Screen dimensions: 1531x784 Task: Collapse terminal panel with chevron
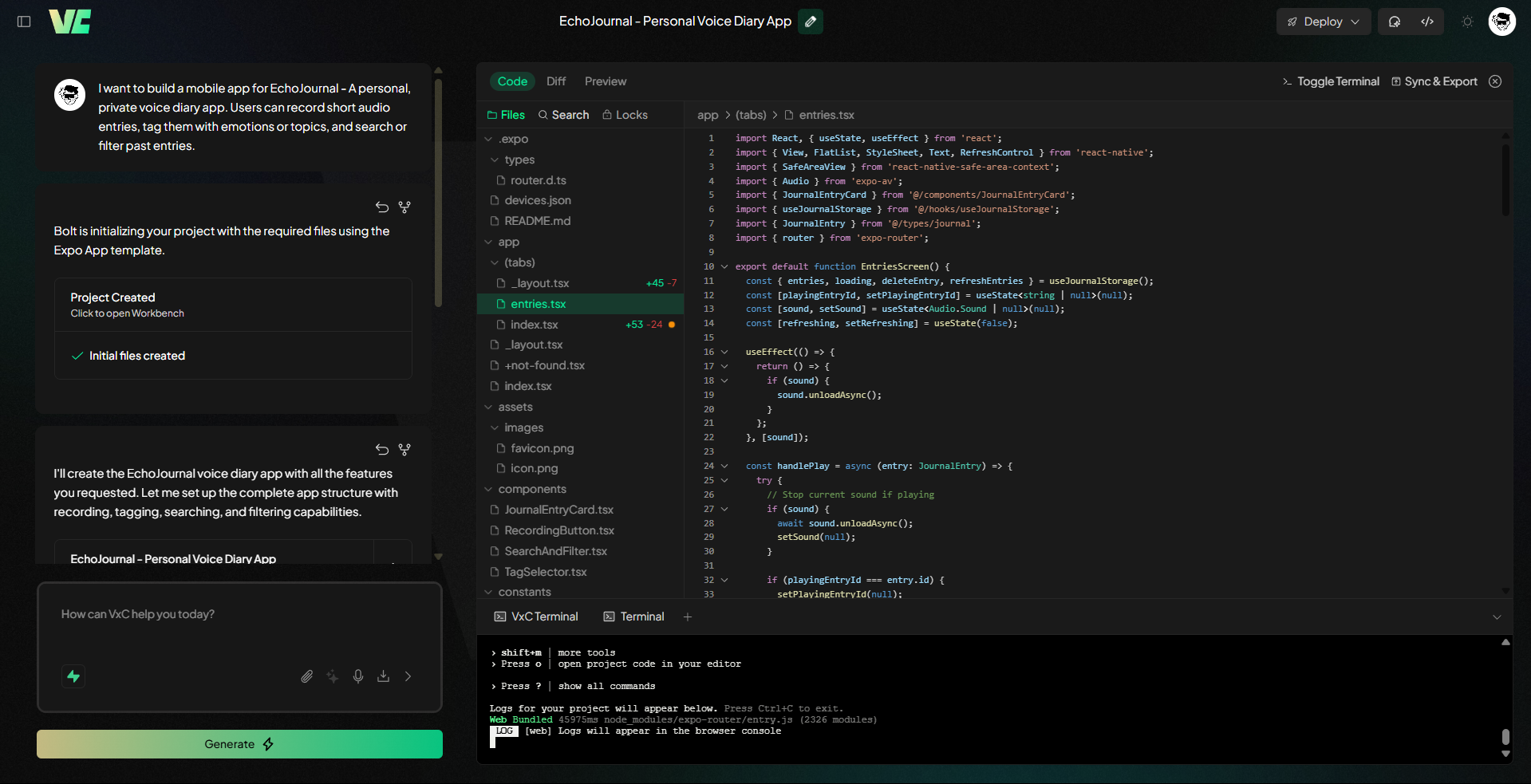pos(1497,617)
